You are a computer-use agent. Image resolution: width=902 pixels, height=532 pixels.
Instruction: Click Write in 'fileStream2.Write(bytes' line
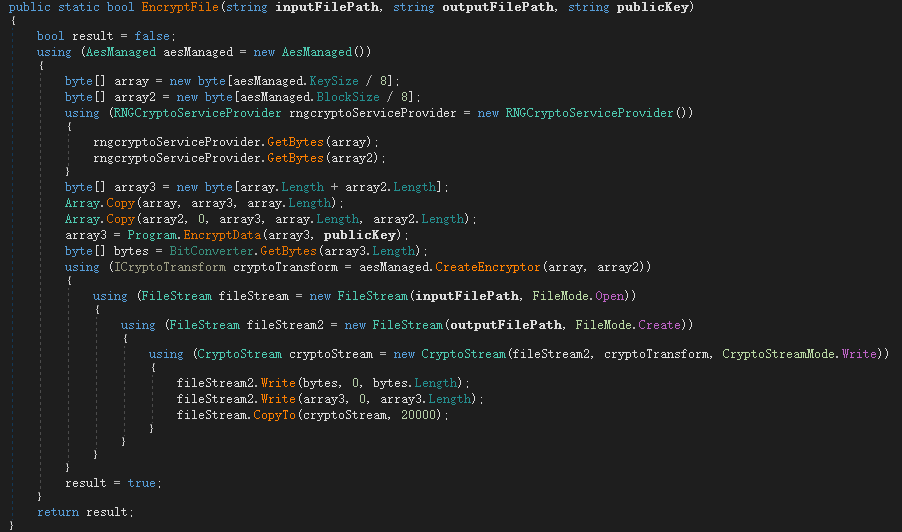coord(278,384)
